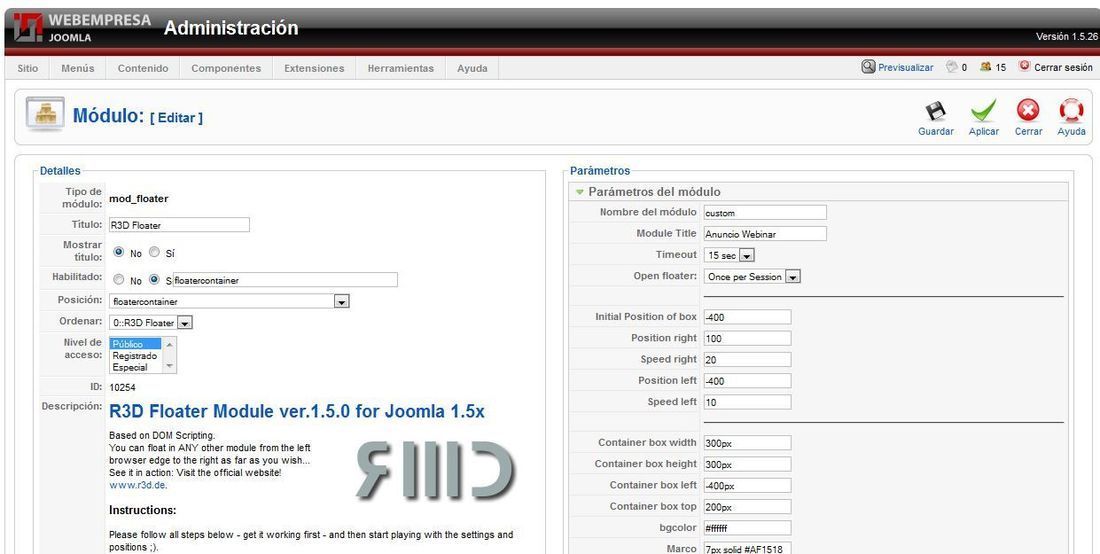
Task: Open the Timeout dropdown
Action: (729, 256)
